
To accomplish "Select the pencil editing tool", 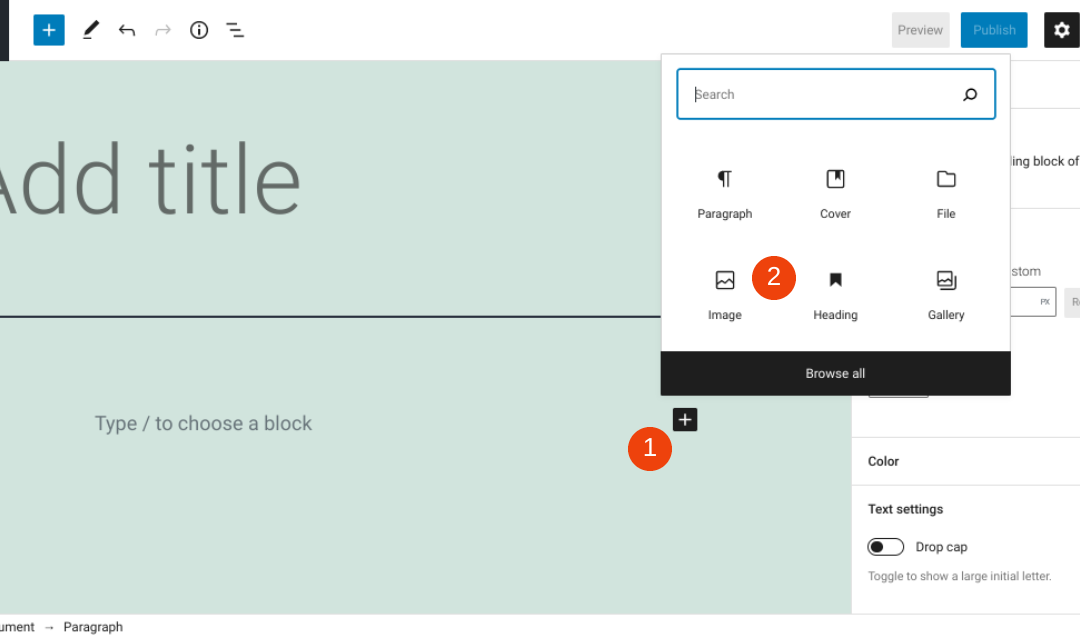I will (x=90, y=30).
